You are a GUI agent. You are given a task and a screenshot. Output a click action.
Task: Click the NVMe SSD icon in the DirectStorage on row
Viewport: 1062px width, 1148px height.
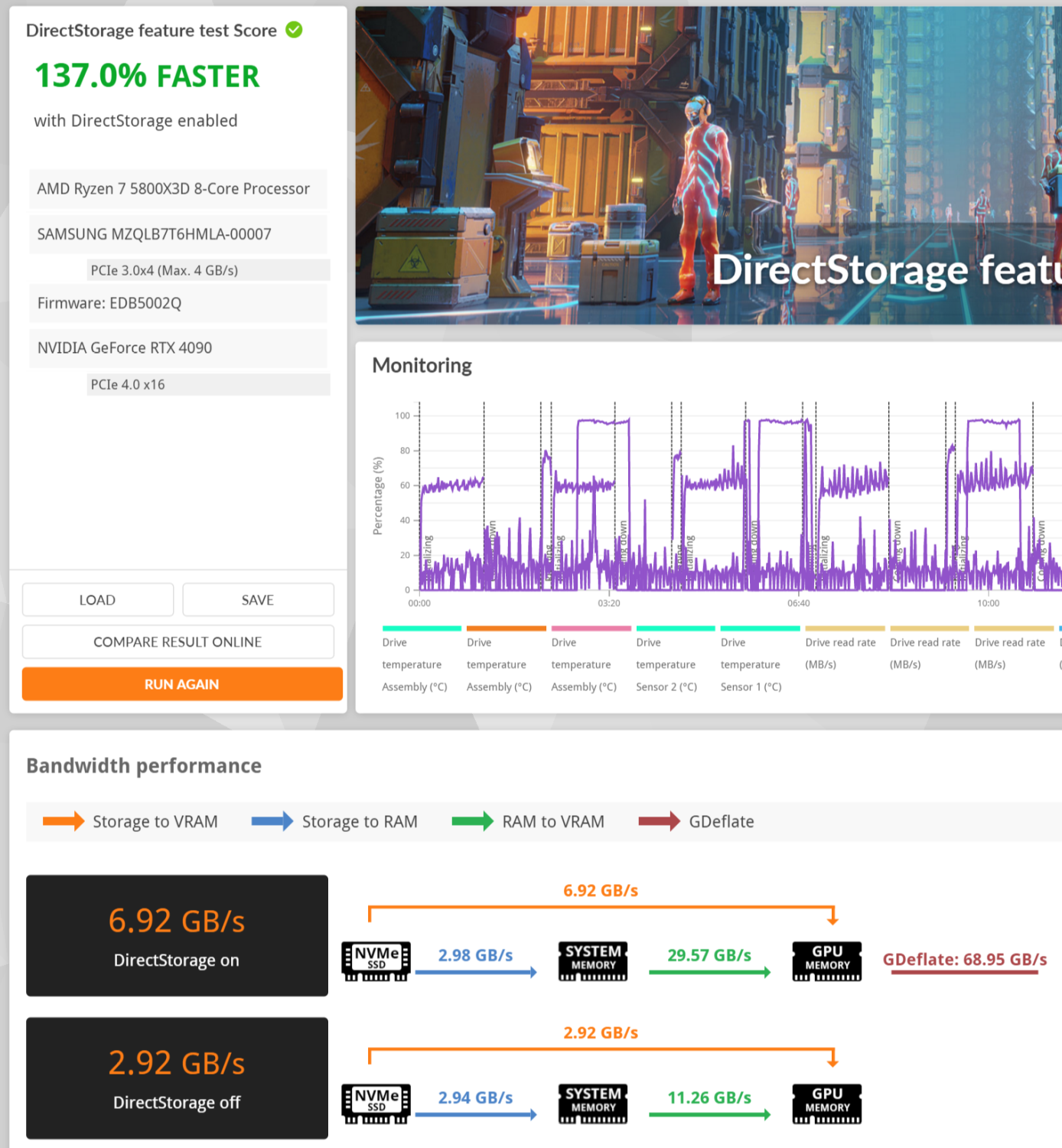click(x=376, y=961)
